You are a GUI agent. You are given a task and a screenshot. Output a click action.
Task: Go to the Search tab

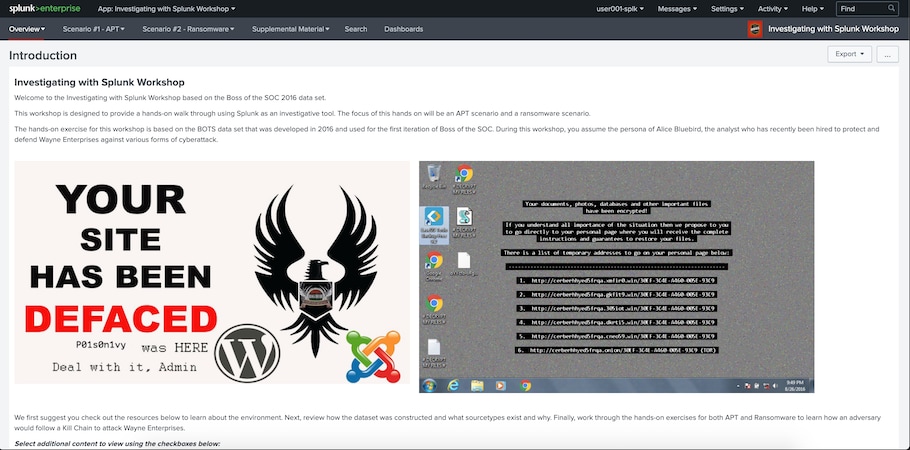tap(356, 29)
